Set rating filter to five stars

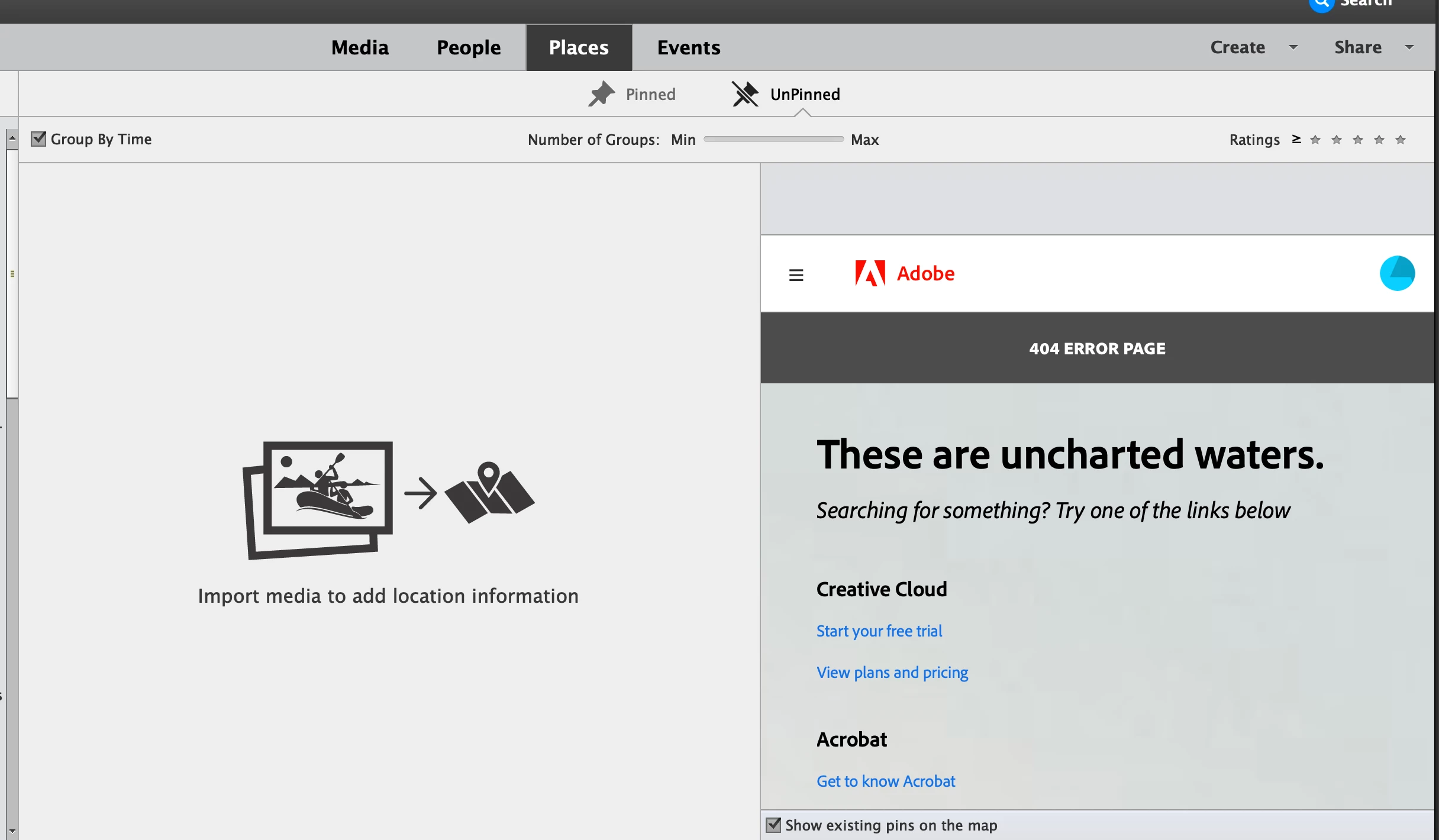pos(1400,140)
